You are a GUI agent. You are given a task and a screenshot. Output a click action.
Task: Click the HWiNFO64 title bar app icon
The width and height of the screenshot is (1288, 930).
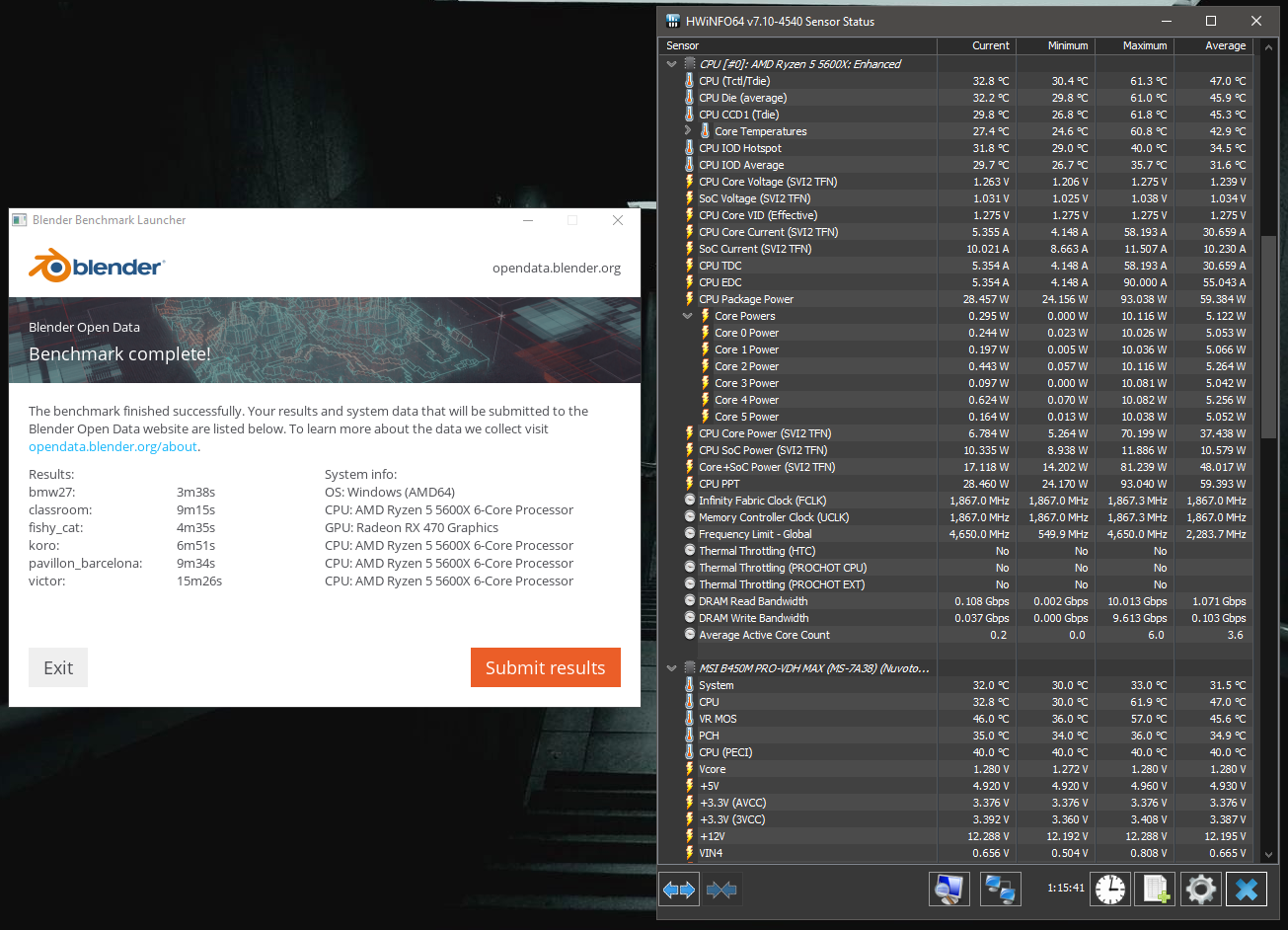[673, 21]
